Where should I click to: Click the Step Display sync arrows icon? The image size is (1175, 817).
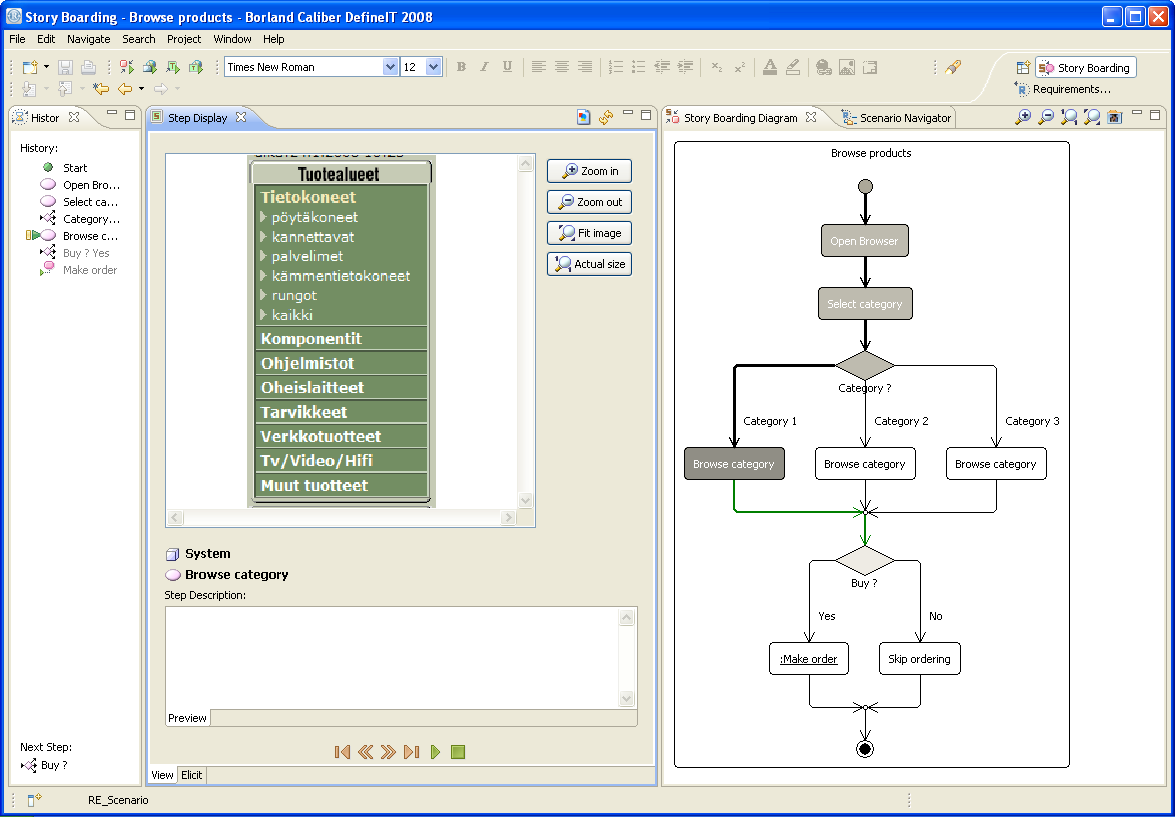point(605,117)
